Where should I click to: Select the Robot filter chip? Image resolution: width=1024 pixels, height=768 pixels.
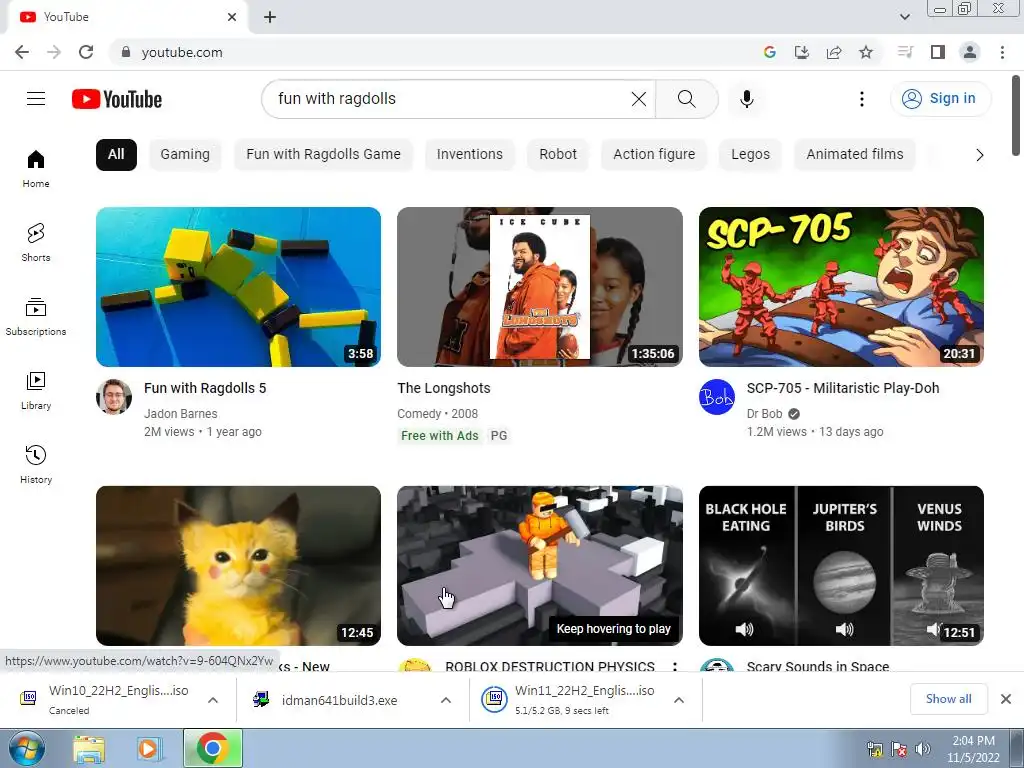coord(558,155)
